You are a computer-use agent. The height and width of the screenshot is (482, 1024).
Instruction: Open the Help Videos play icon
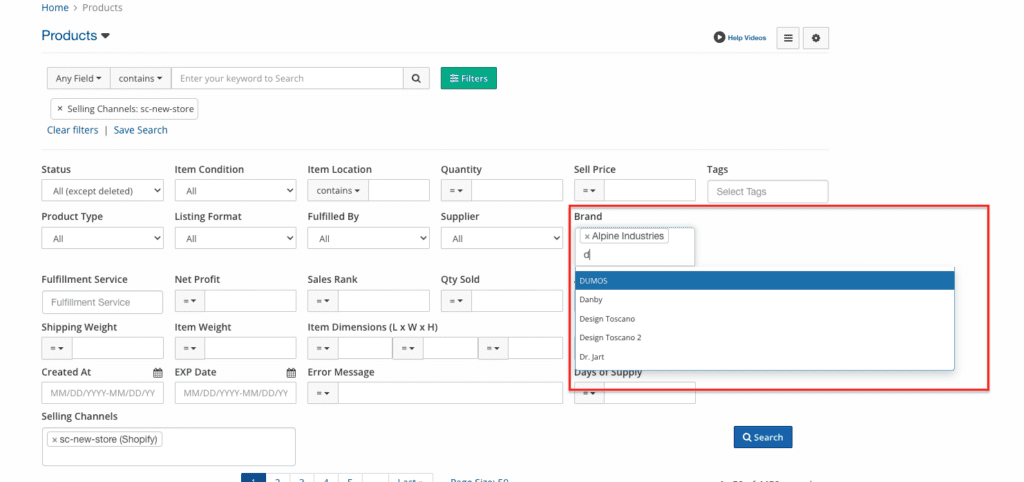tap(719, 38)
